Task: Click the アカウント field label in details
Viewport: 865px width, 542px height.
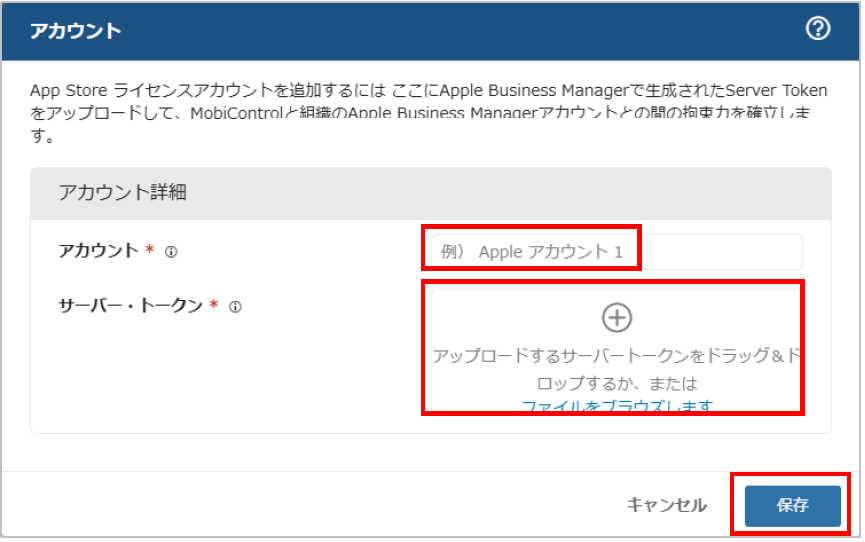Action: (x=98, y=251)
